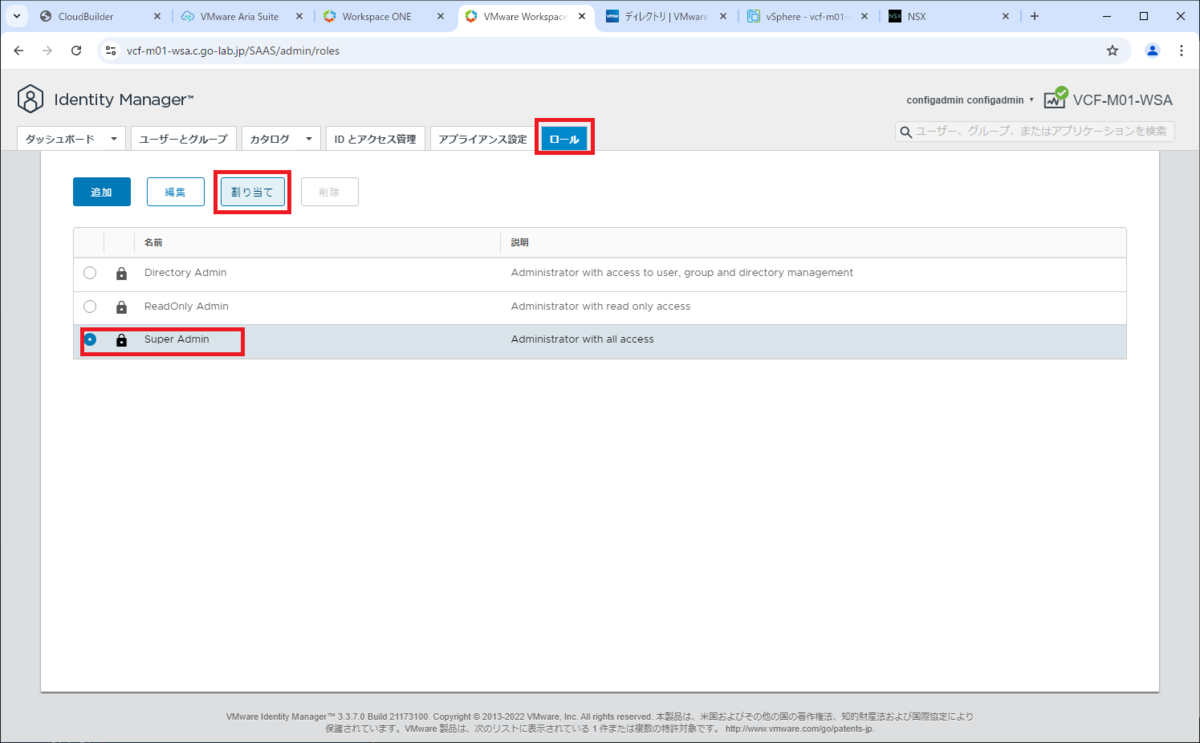The width and height of the screenshot is (1200, 743).
Task: Expand the カタログ dropdown arrow
Action: coord(308,139)
